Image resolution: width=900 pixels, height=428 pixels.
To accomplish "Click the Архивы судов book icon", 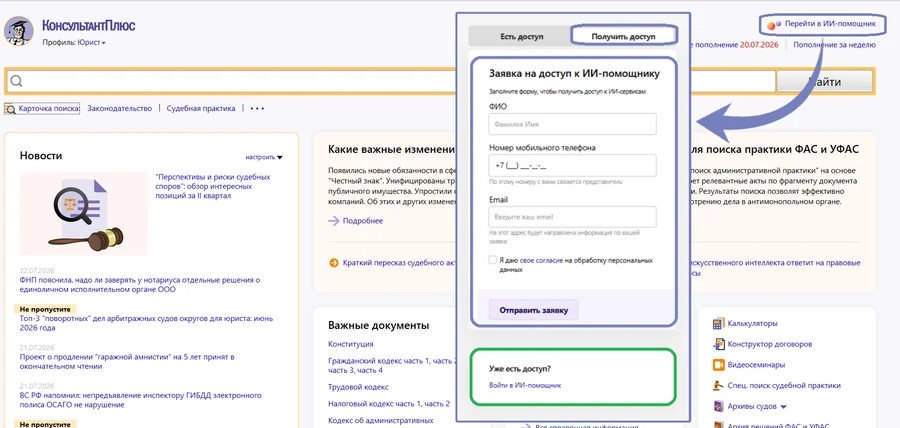I will [x=717, y=406].
